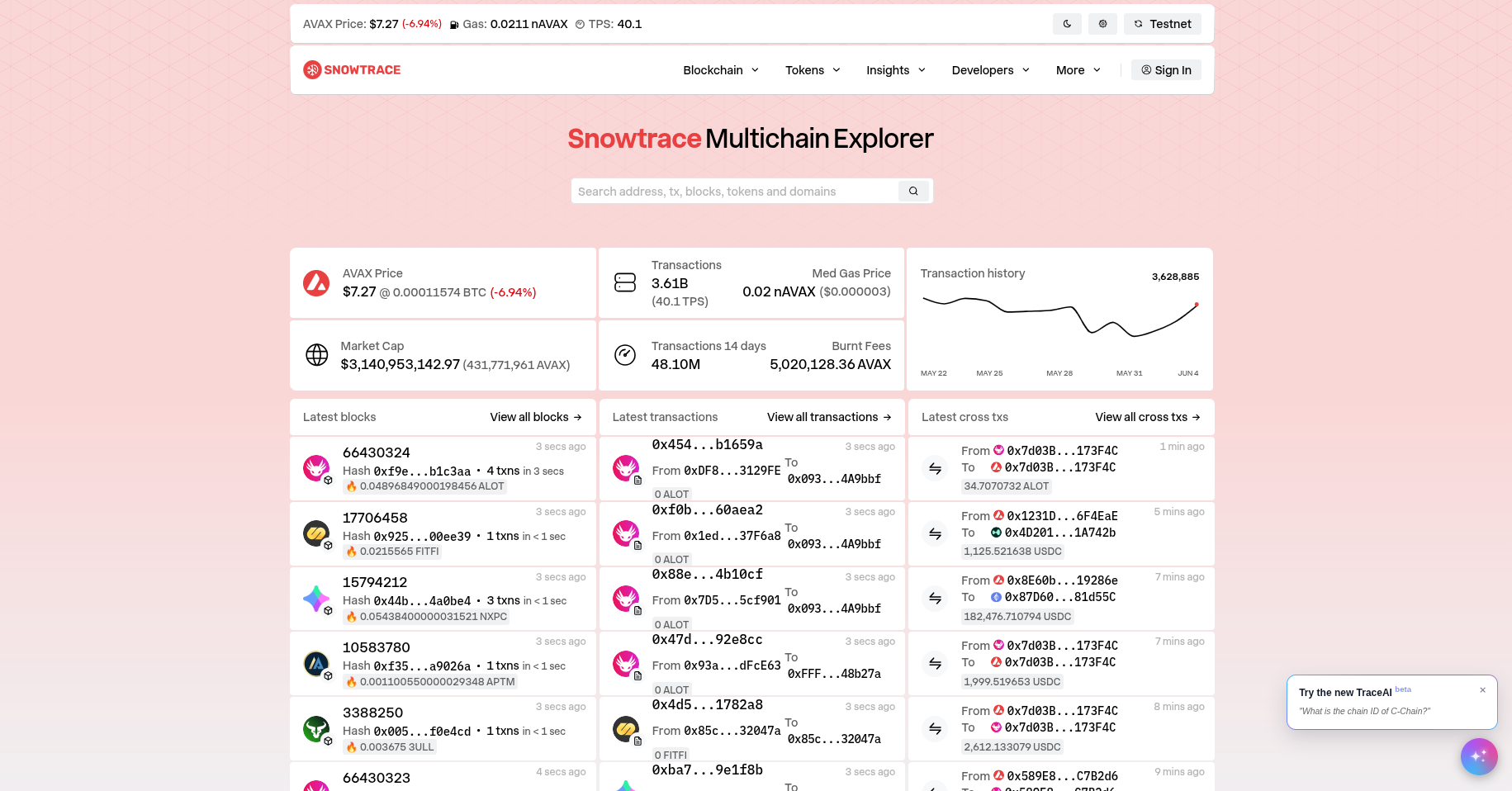Open block 66430324
The image size is (1512, 791).
tap(377, 452)
